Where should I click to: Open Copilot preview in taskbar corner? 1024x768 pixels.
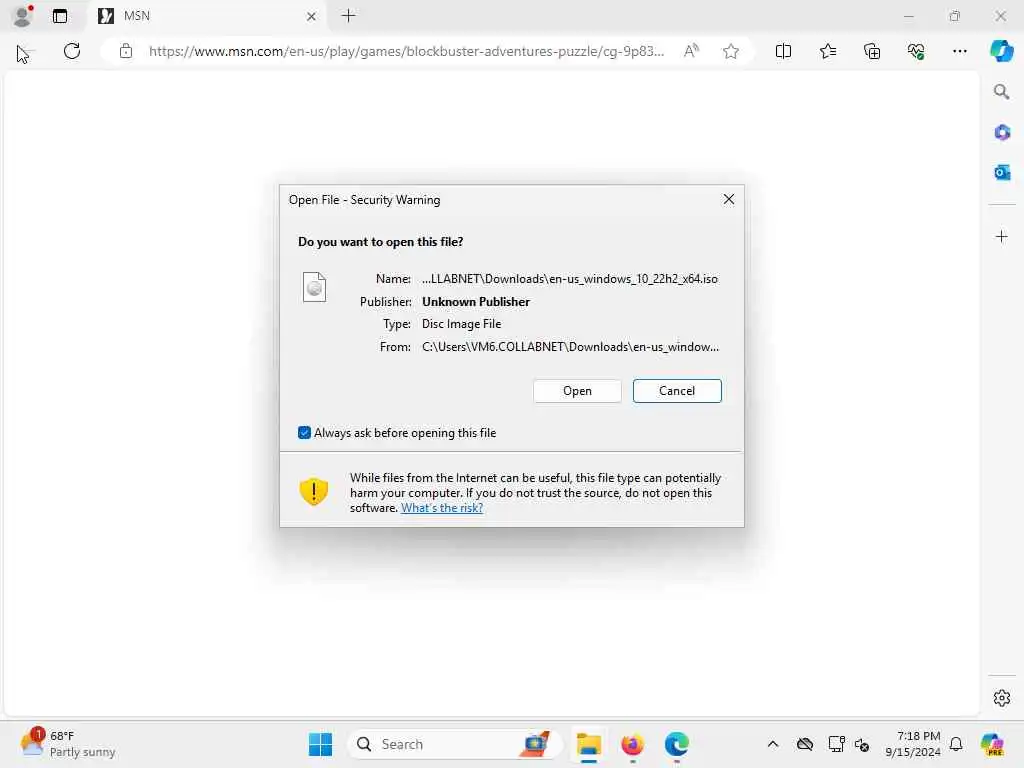(x=992, y=744)
